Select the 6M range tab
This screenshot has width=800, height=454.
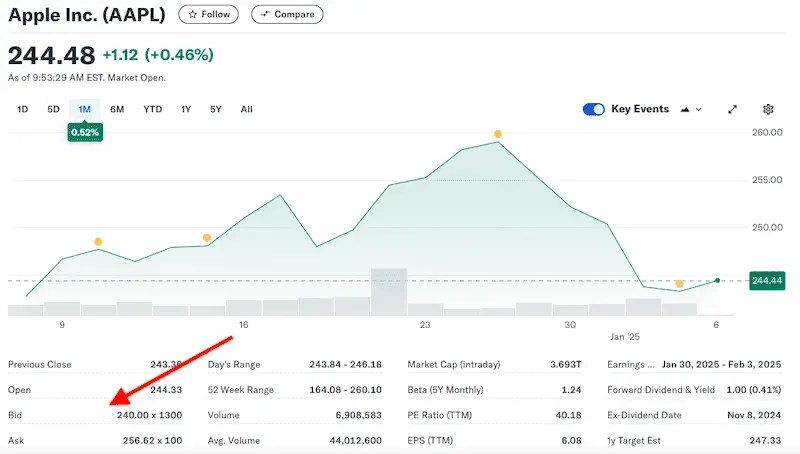(x=117, y=109)
